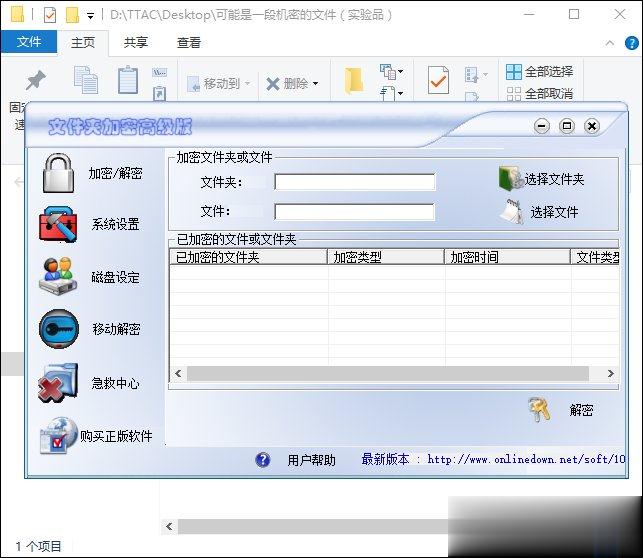Click the copy path icon in ribbon

[x=159, y=73]
